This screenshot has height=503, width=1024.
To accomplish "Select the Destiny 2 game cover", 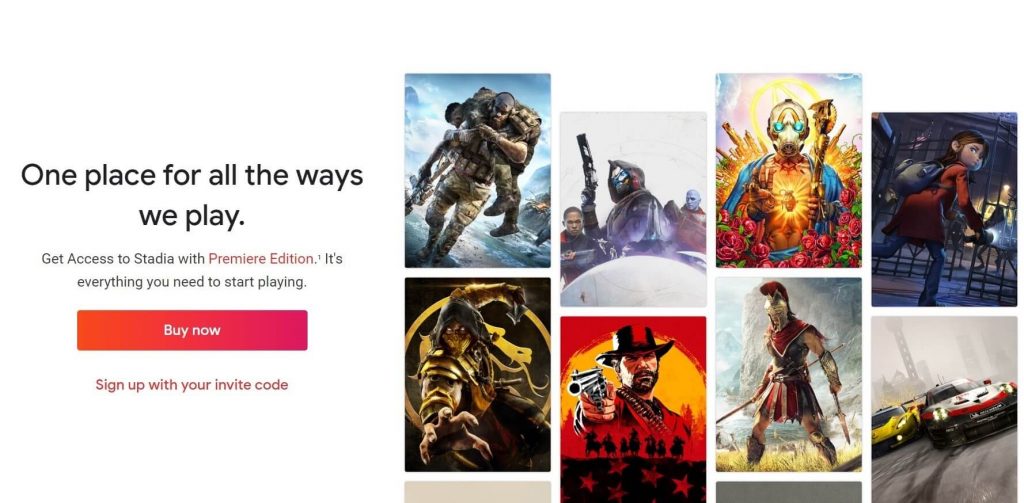I will click(x=633, y=209).
